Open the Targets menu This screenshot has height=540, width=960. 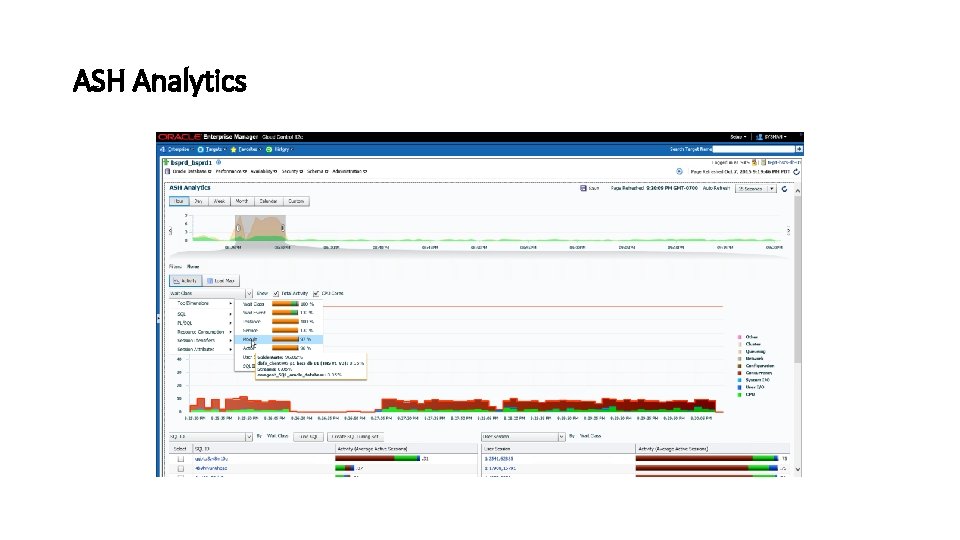[x=212, y=149]
